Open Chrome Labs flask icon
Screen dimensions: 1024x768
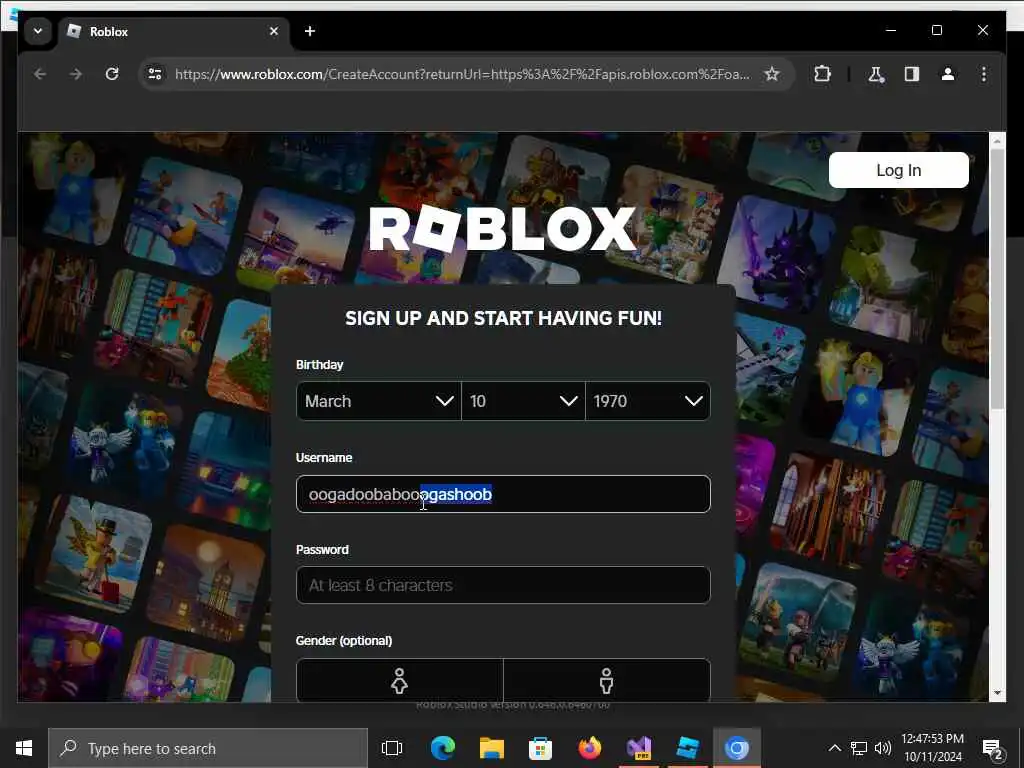[876, 74]
